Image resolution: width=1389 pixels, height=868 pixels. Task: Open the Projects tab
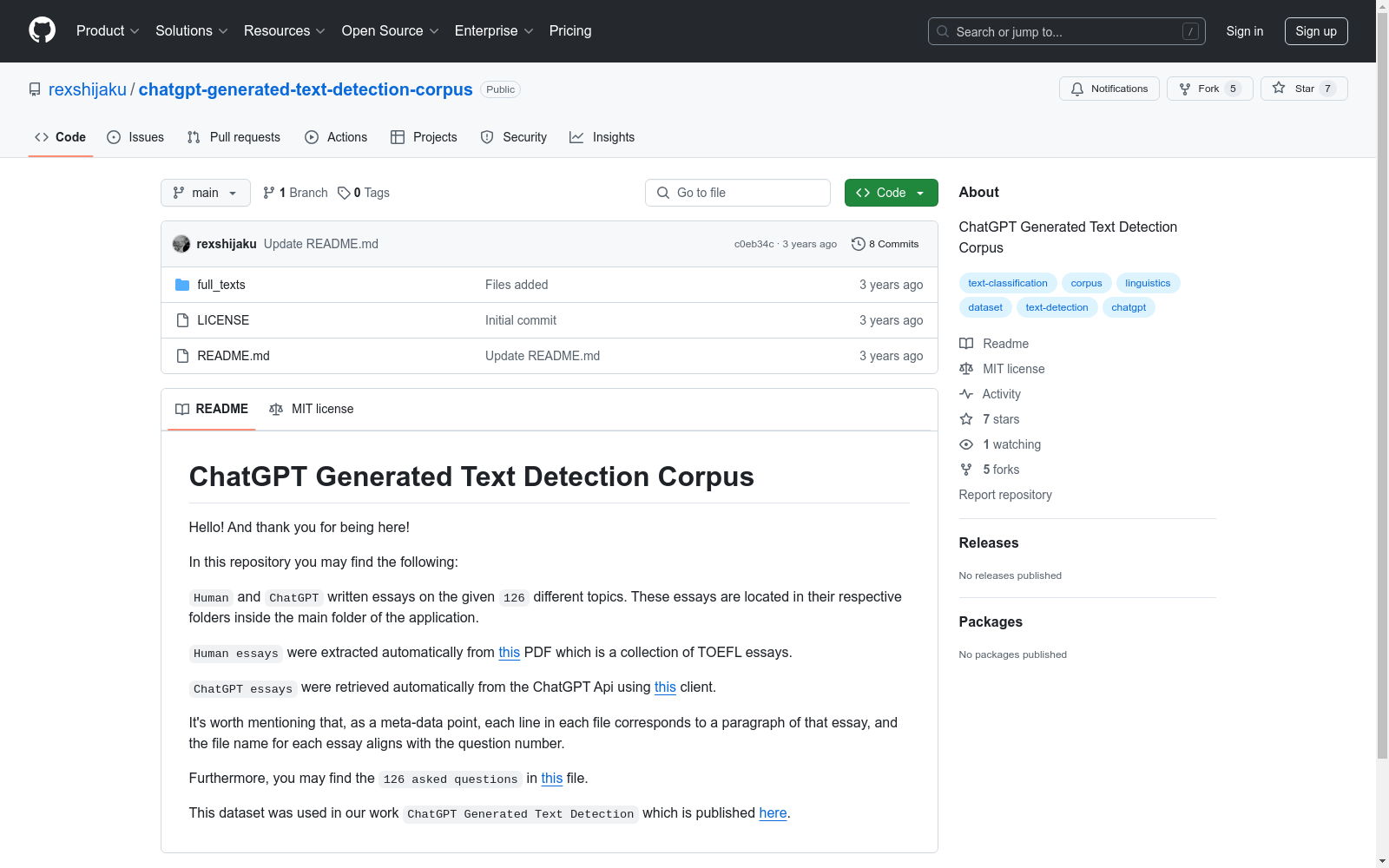(x=424, y=137)
